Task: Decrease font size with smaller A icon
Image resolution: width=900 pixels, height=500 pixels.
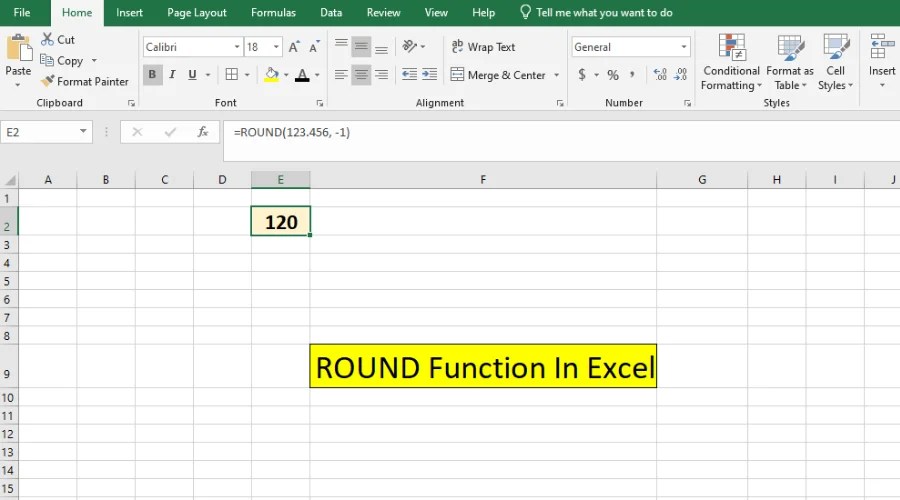Action: tap(314, 47)
